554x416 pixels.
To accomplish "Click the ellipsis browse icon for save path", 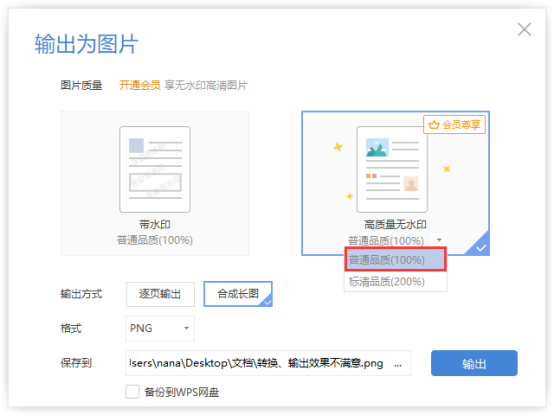I will tap(398, 364).
